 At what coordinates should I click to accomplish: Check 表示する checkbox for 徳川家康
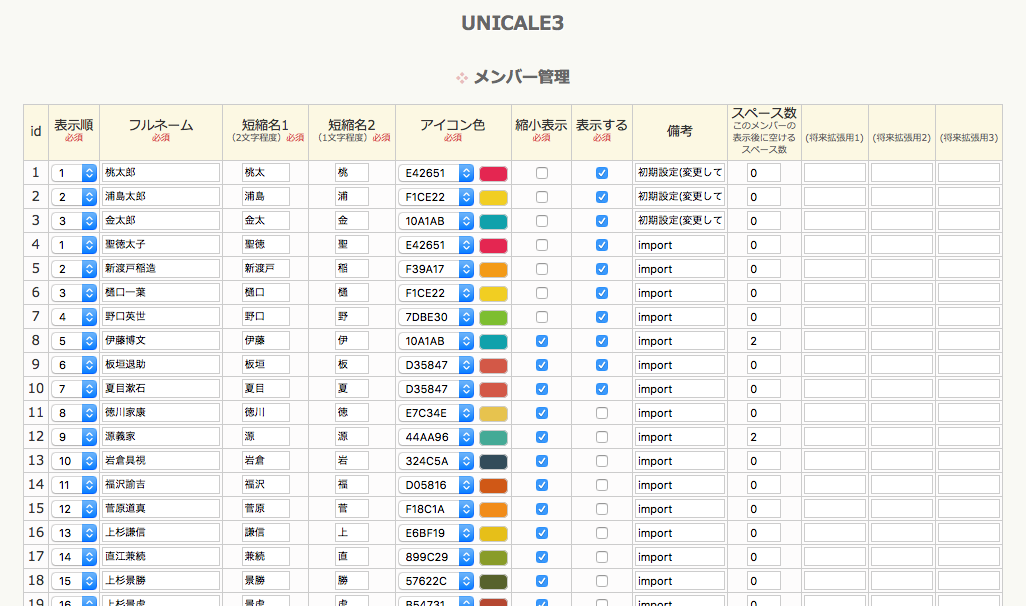pos(602,413)
